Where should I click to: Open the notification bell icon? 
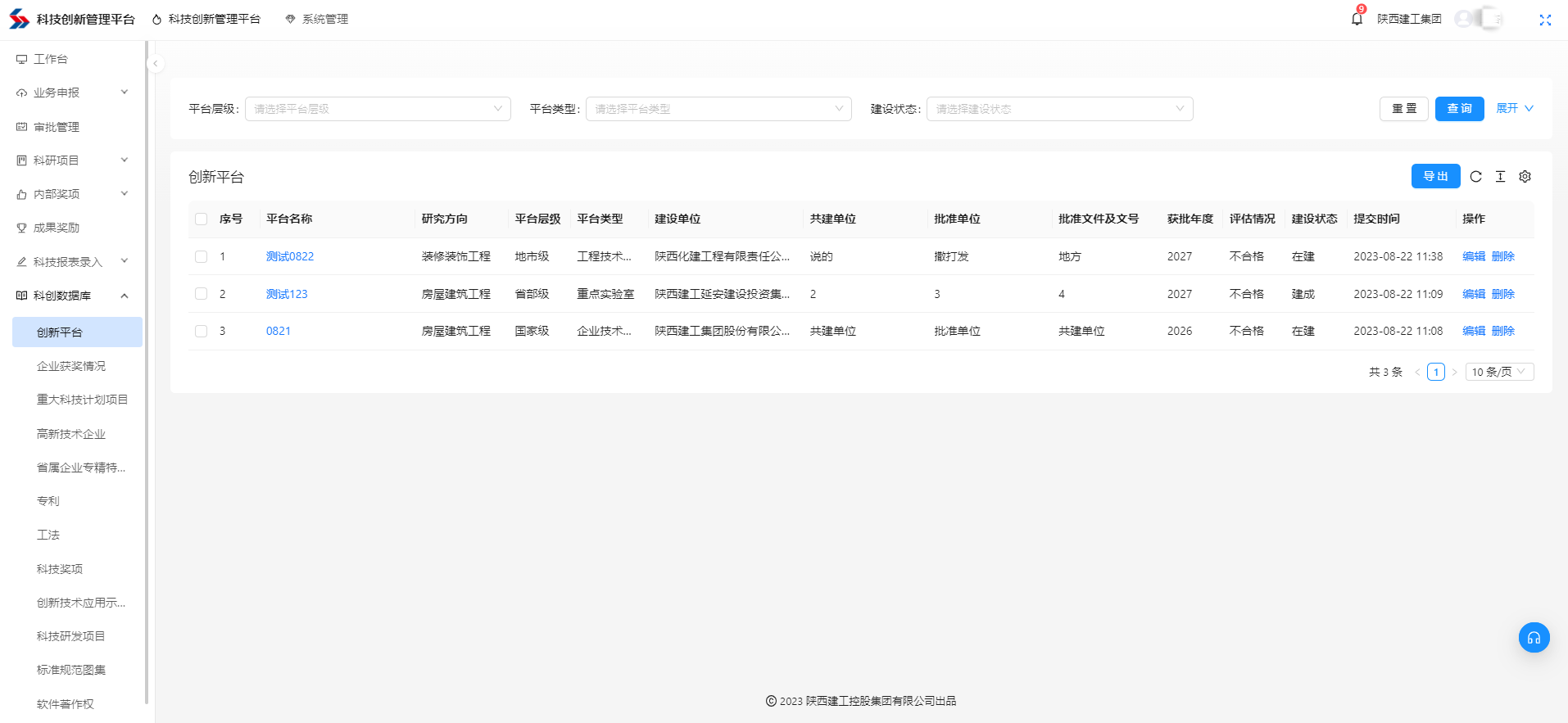point(1357,19)
